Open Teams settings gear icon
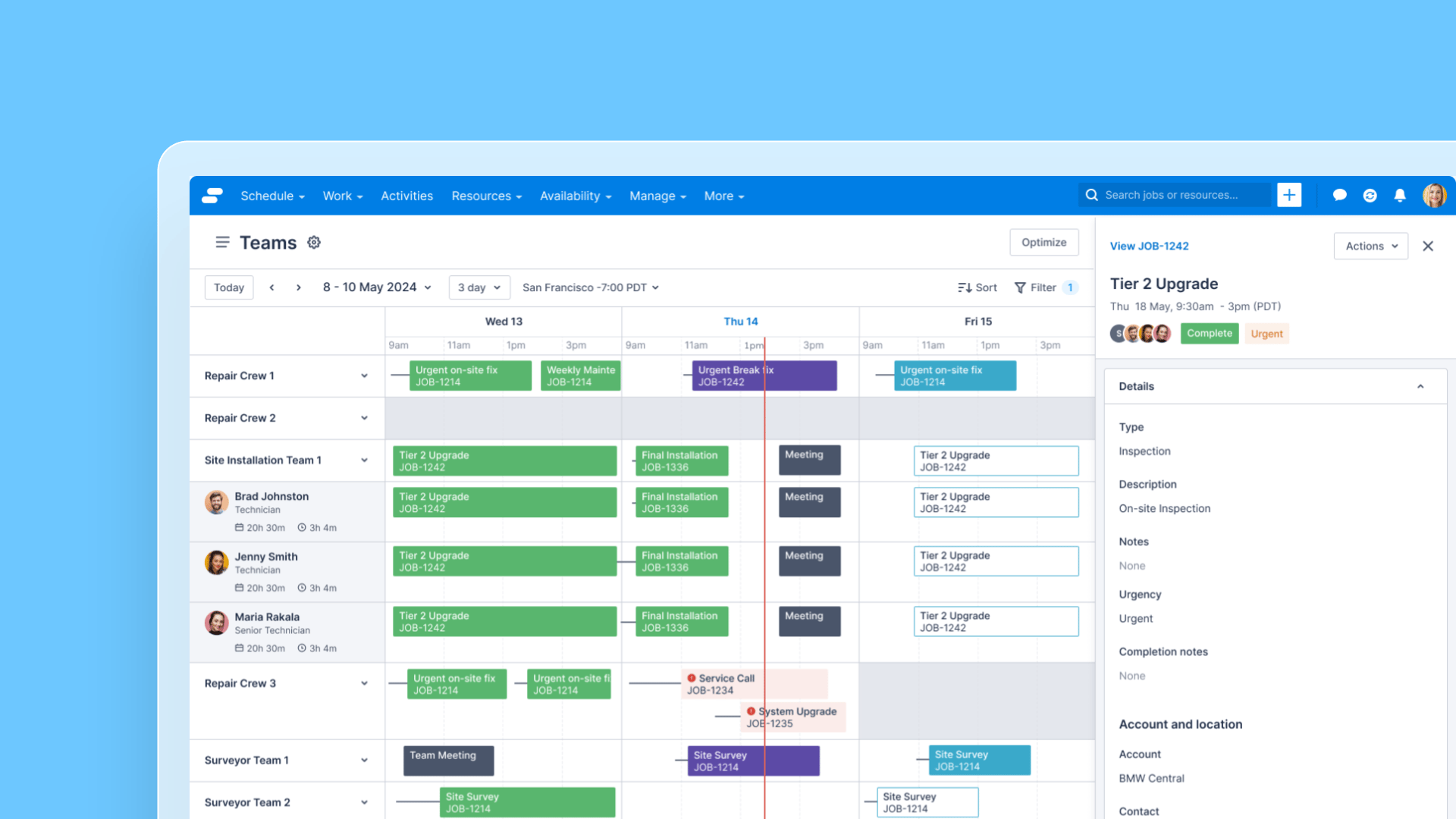Viewport: 1456px width, 819px height. click(x=314, y=242)
